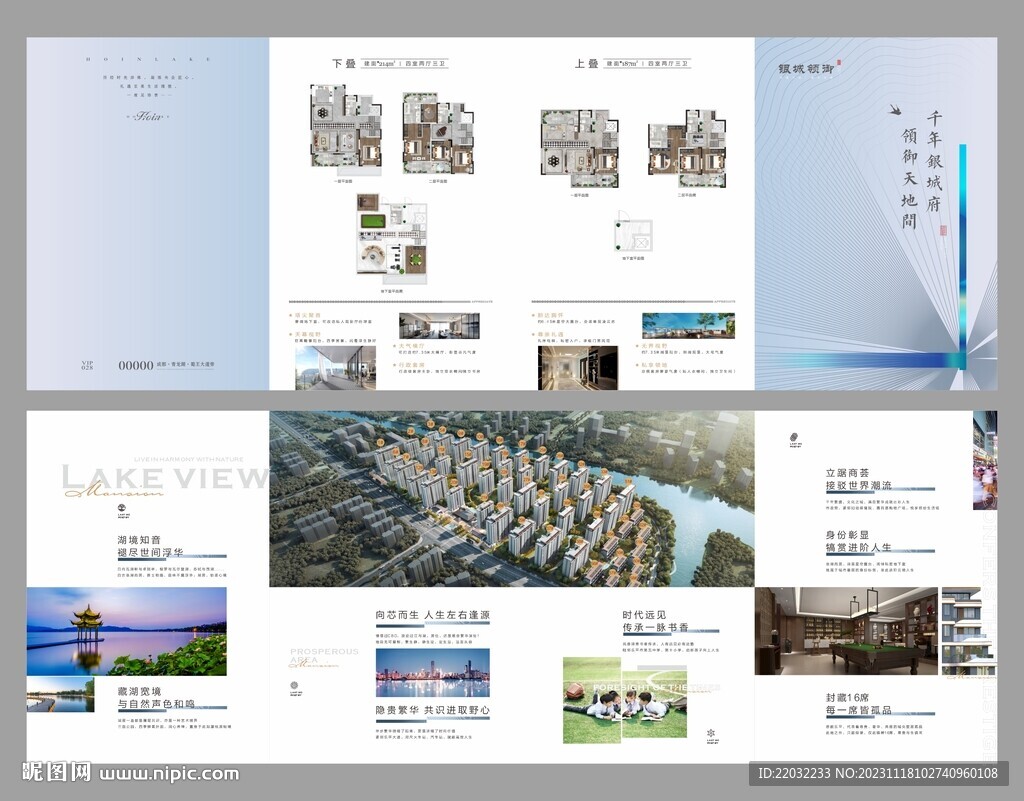This screenshot has height=801, width=1024.
Task: Click the 下叠 heading
Action: pyautogui.click(x=344, y=63)
